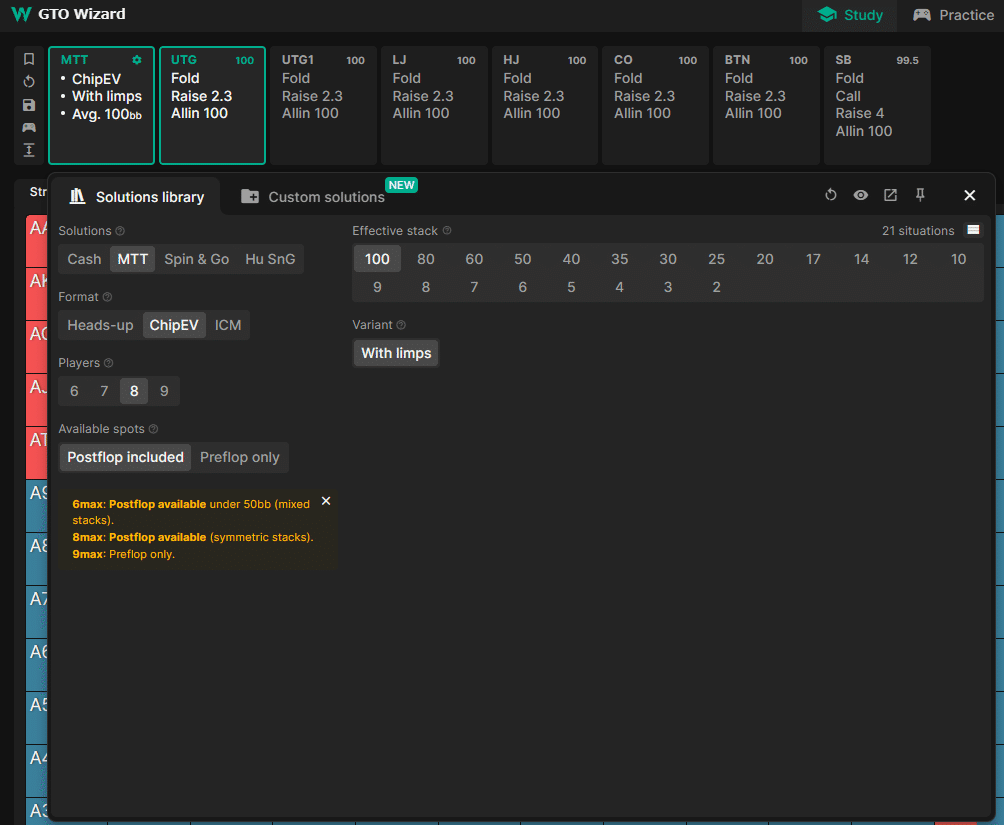Enable Preflop only available spots
Screen dimensions: 1004x825
coord(239,457)
